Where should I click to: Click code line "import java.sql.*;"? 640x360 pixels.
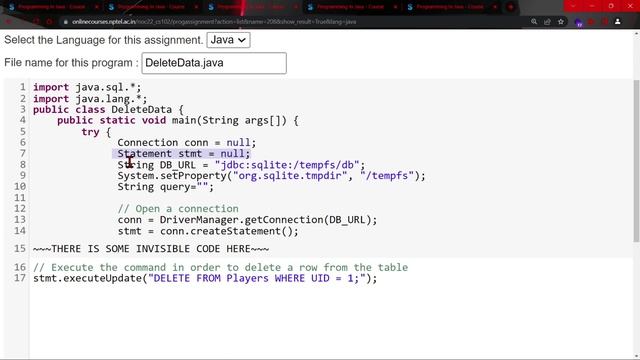click(87, 87)
